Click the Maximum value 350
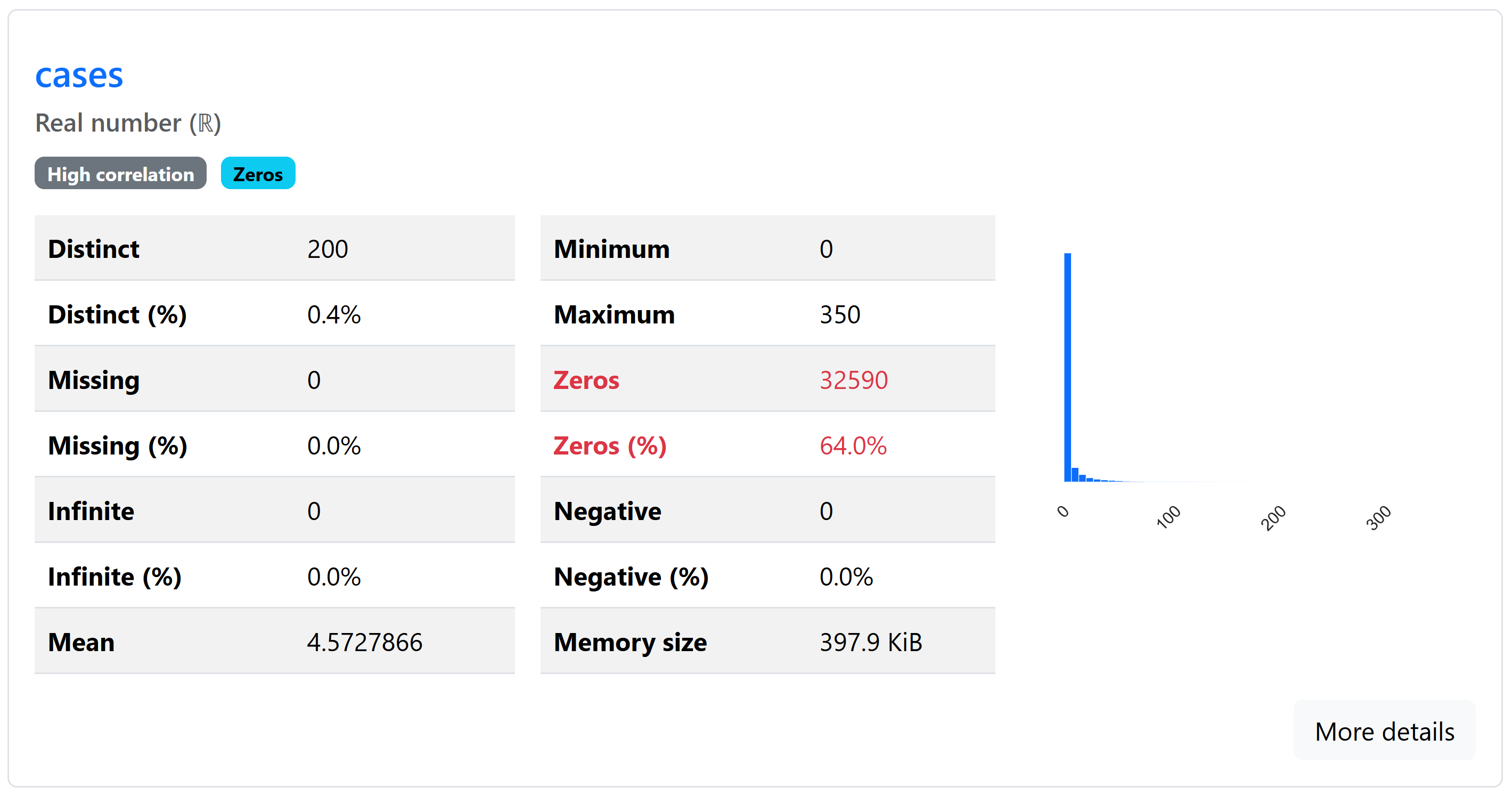 [x=840, y=315]
